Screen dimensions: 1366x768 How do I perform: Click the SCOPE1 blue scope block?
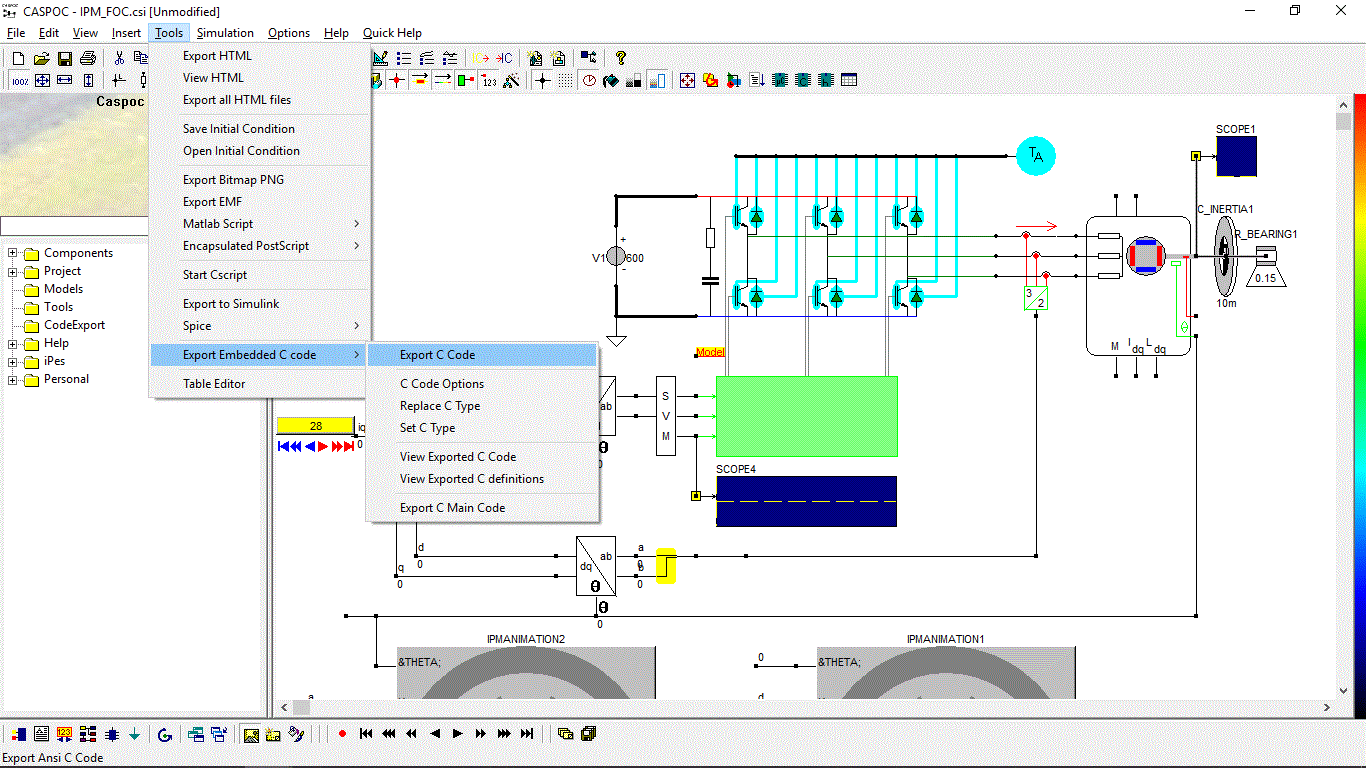point(1236,156)
